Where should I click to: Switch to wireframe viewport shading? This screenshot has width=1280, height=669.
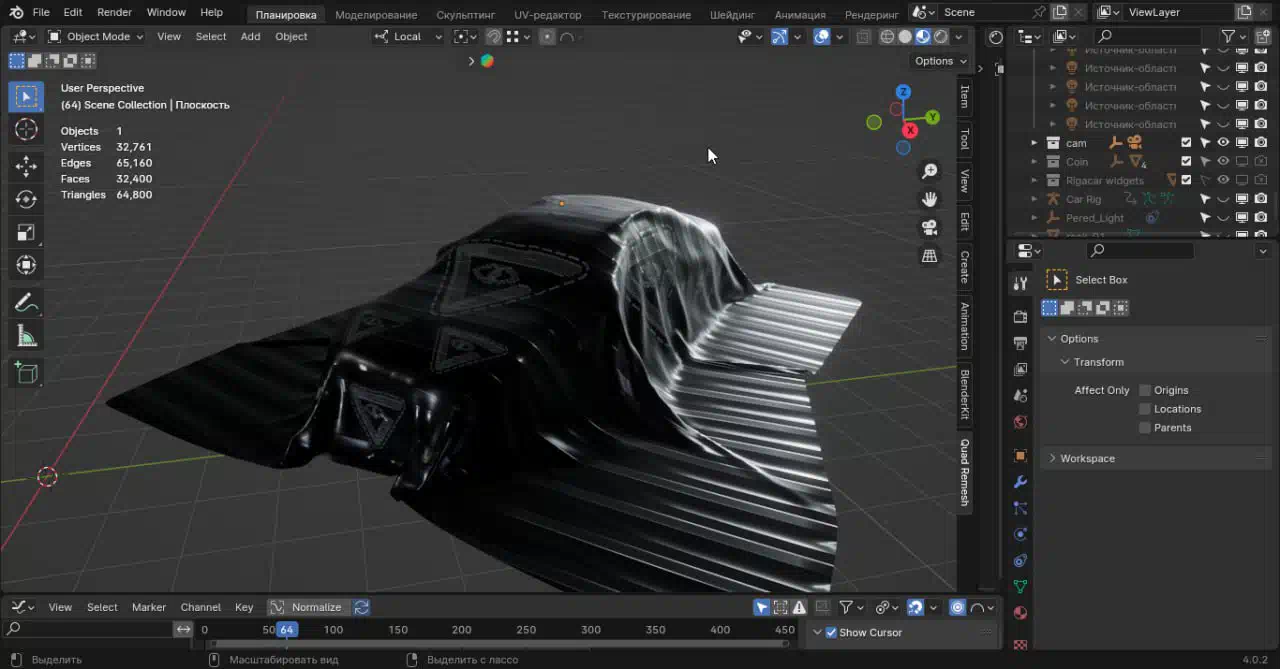pos(887,36)
